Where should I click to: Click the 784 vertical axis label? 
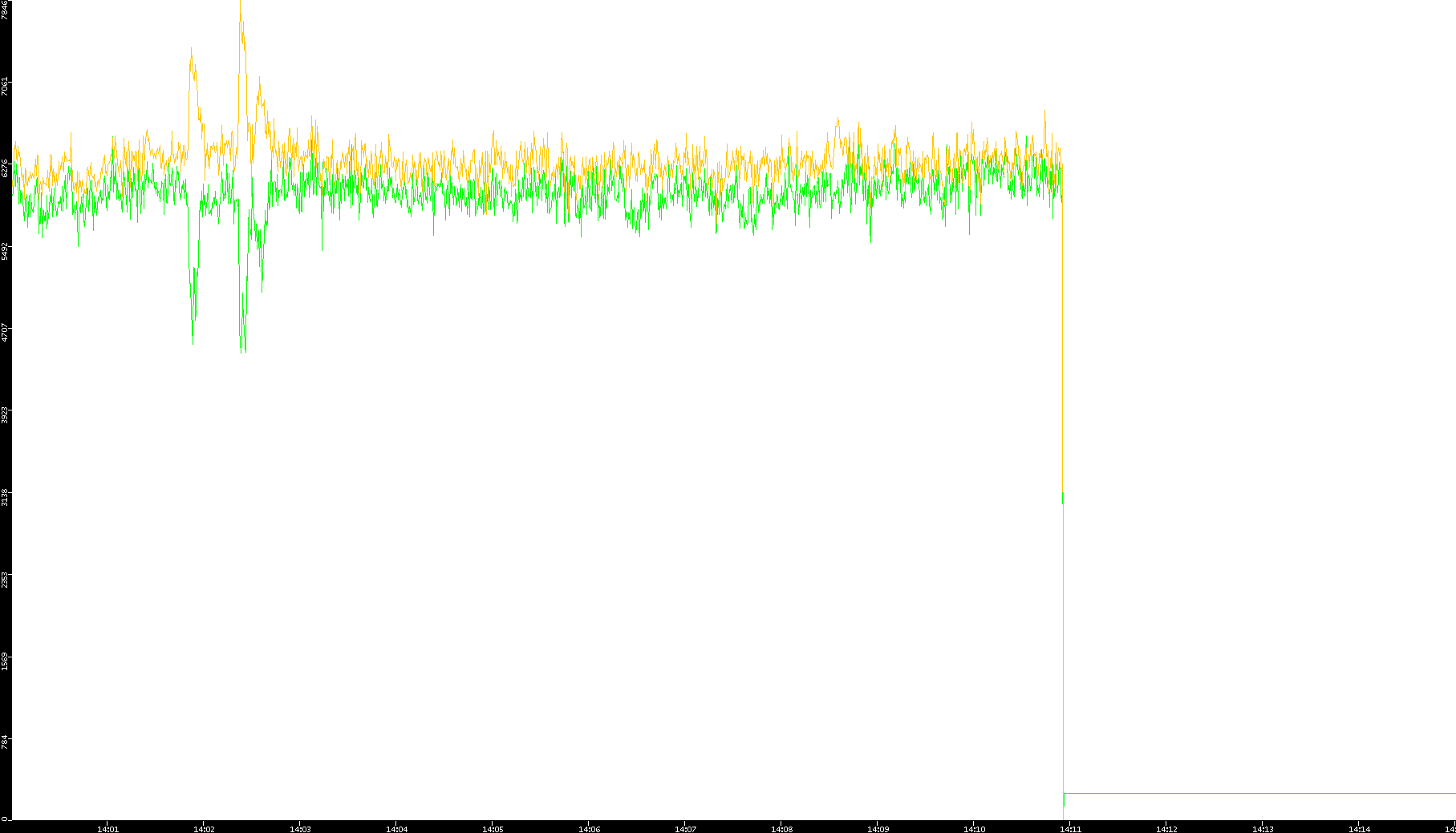pyautogui.click(x=6, y=744)
